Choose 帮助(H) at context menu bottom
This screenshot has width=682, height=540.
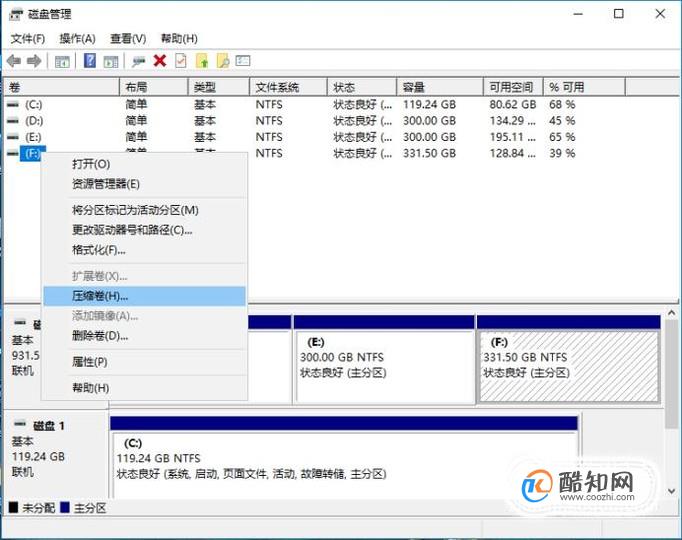(x=144, y=388)
